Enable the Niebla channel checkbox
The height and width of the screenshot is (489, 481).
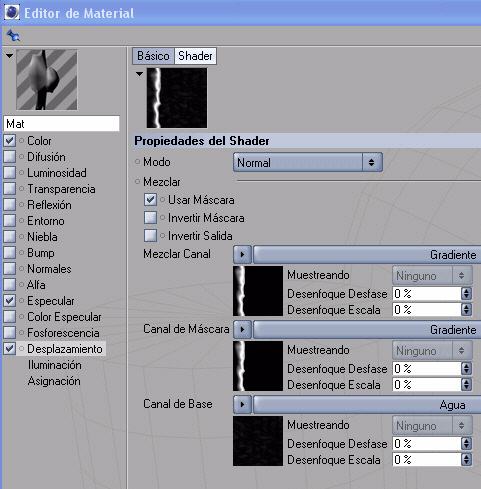(9, 236)
